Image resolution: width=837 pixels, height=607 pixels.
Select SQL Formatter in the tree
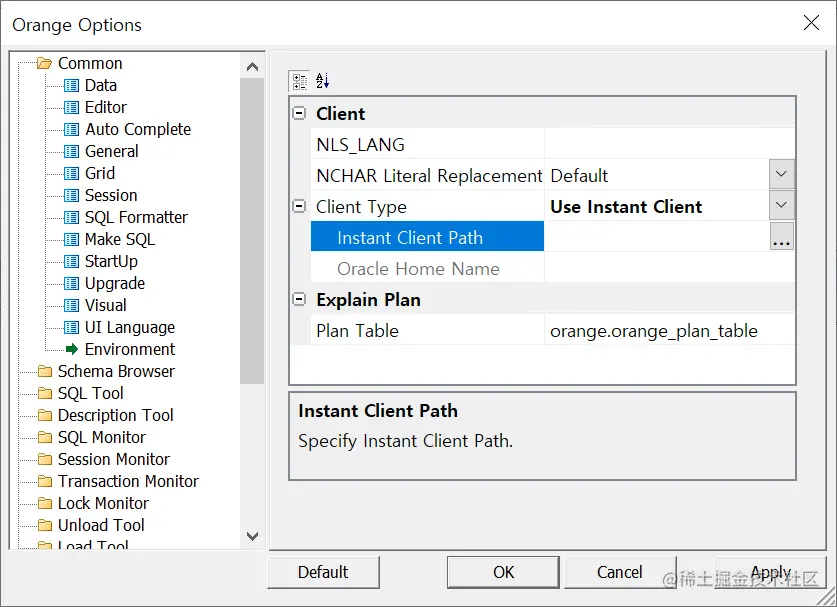(136, 217)
